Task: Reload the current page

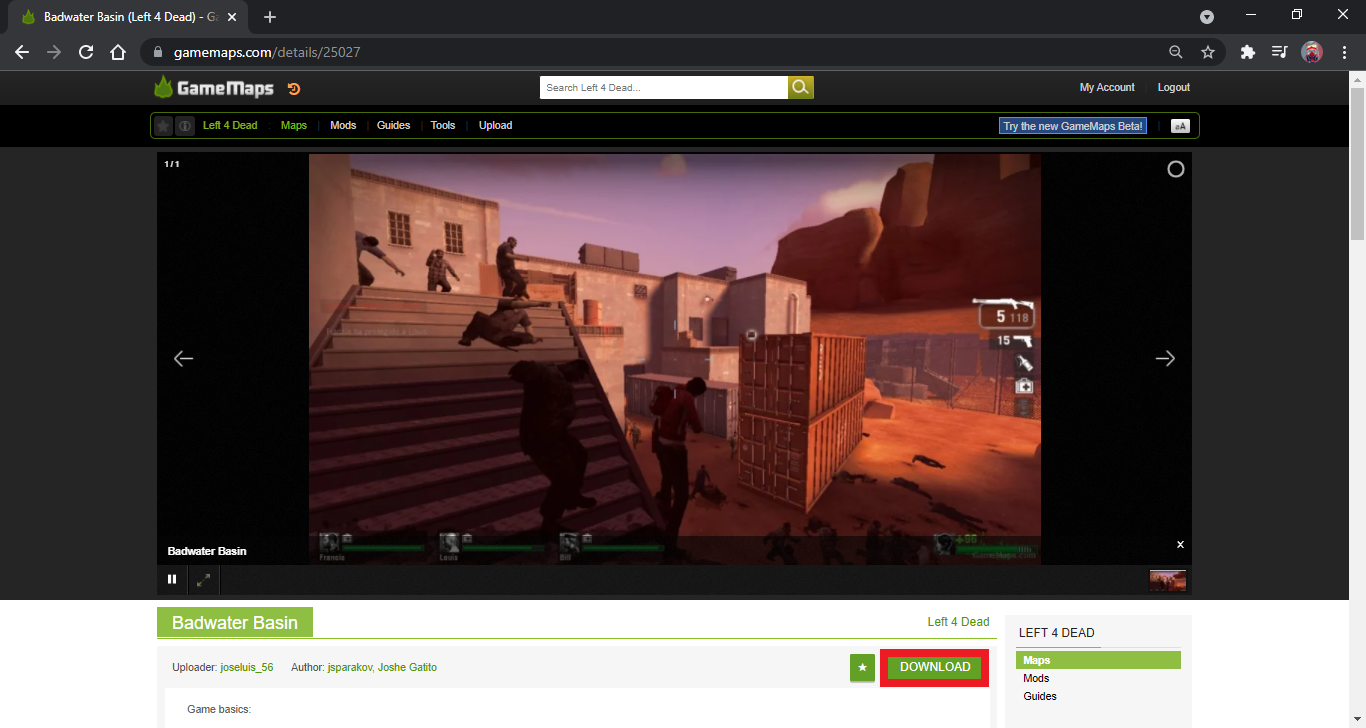Action: coord(86,52)
